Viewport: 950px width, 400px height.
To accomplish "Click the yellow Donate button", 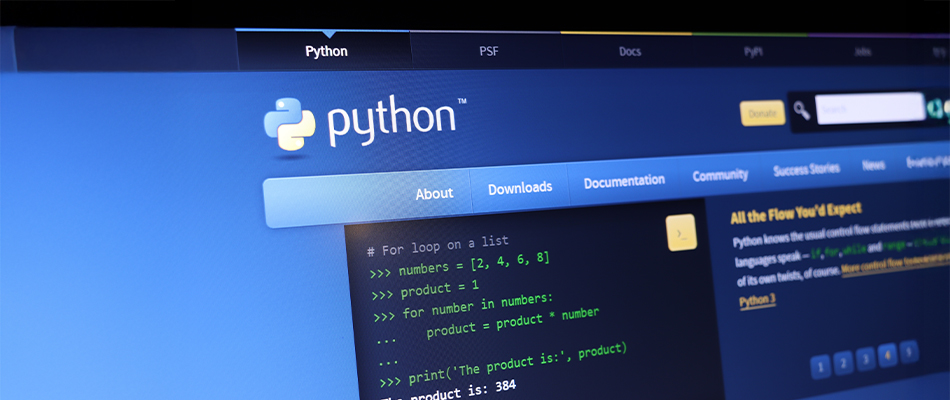I will tap(762, 114).
